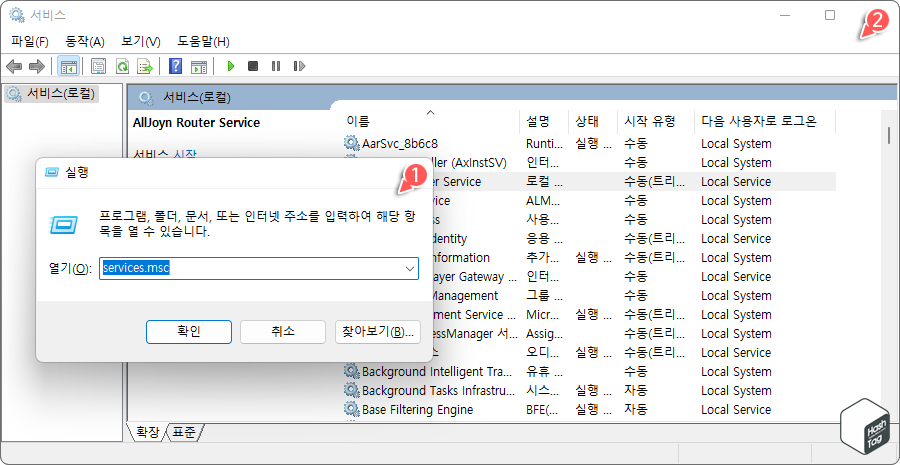Toggle the Show/Hide Console Tree toolbar icon
900x465 pixels.
(x=68, y=67)
